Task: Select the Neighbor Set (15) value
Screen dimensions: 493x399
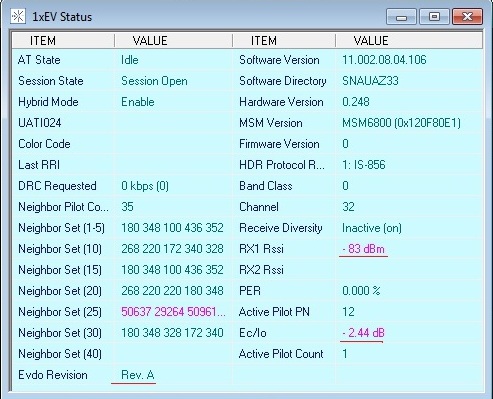Action: (172, 270)
